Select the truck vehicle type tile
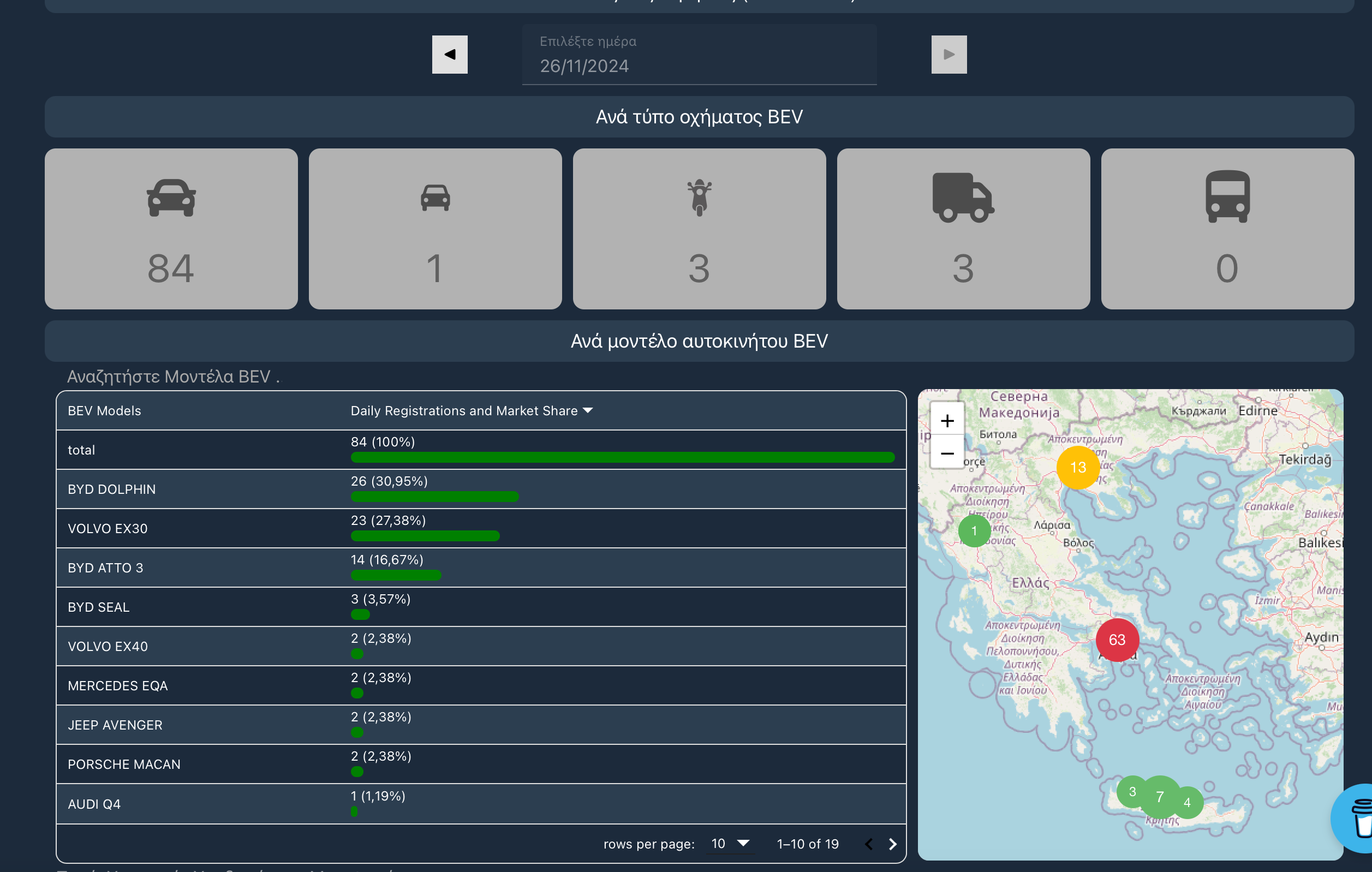Viewport: 1372px width, 872px height. (963, 229)
